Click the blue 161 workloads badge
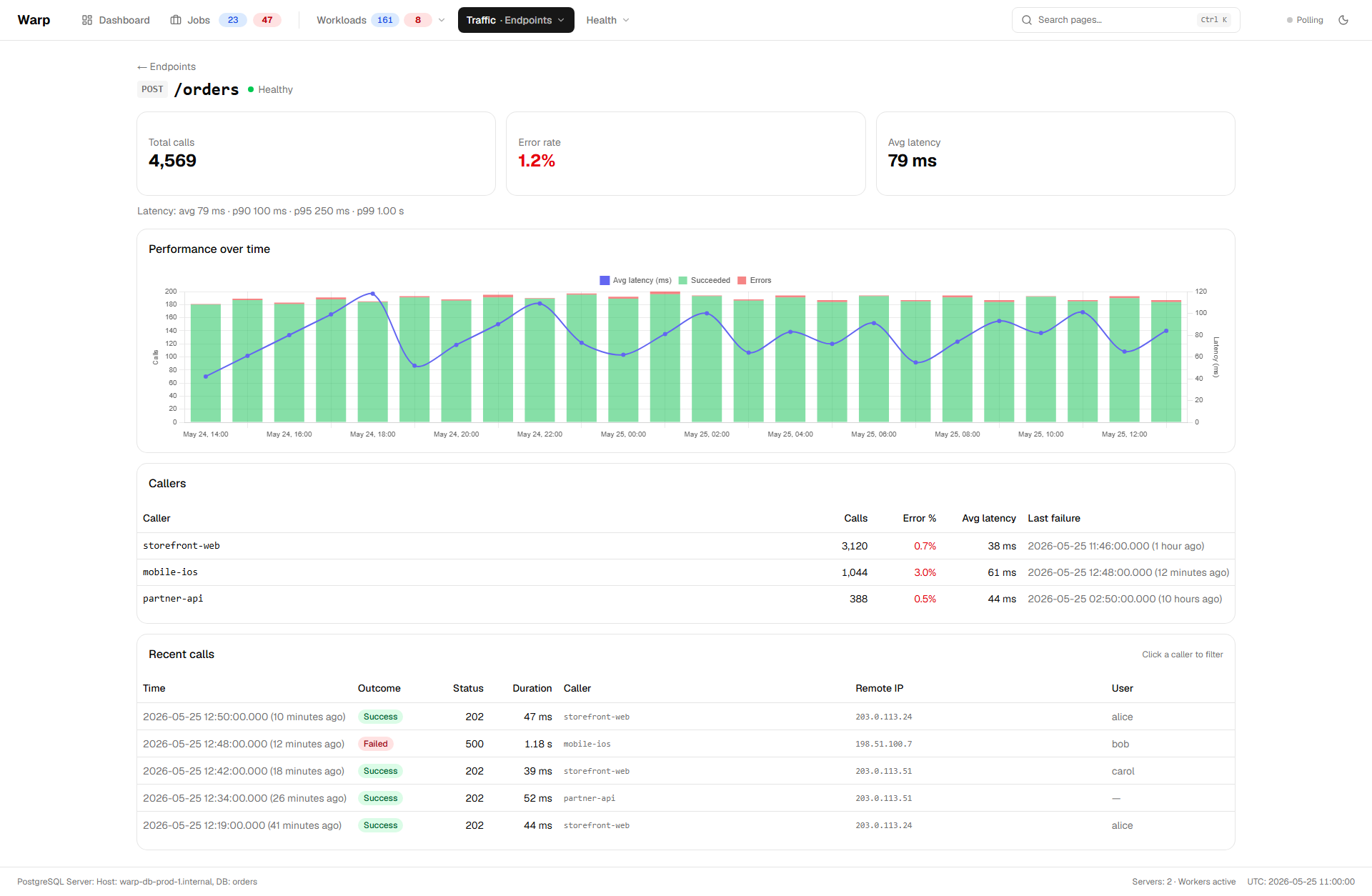1372x896 pixels. 385,20
